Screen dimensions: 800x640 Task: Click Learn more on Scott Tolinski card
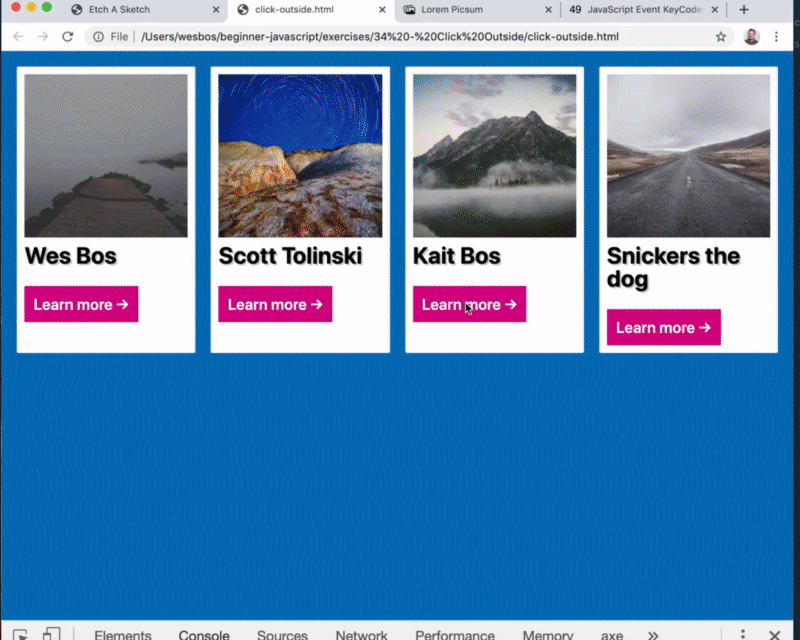pos(275,304)
